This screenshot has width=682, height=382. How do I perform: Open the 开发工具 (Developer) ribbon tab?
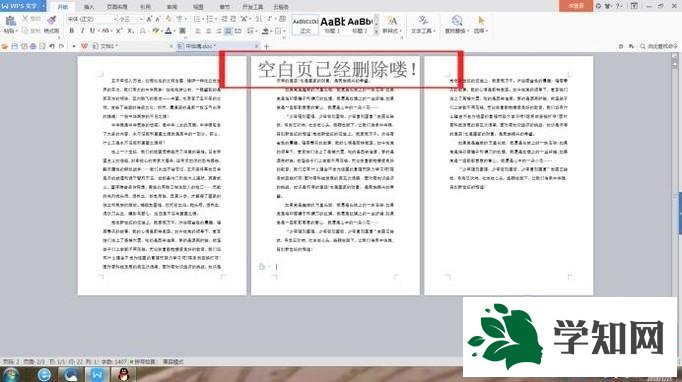click(x=253, y=7)
